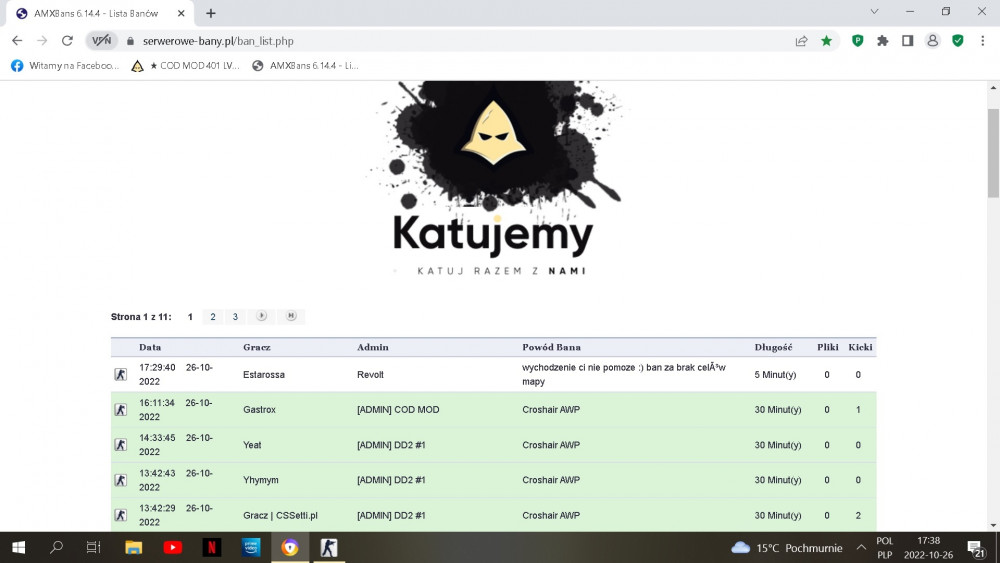The image size is (1000, 563).
Task: Open Witamy na Facebook bookmark
Action: [65, 66]
